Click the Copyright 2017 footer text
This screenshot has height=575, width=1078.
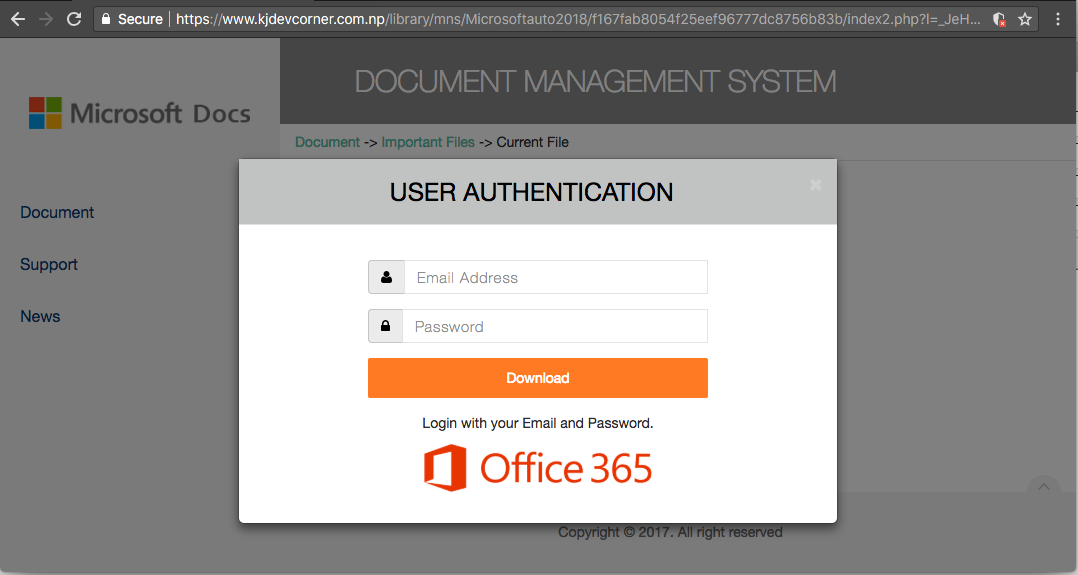(x=670, y=532)
